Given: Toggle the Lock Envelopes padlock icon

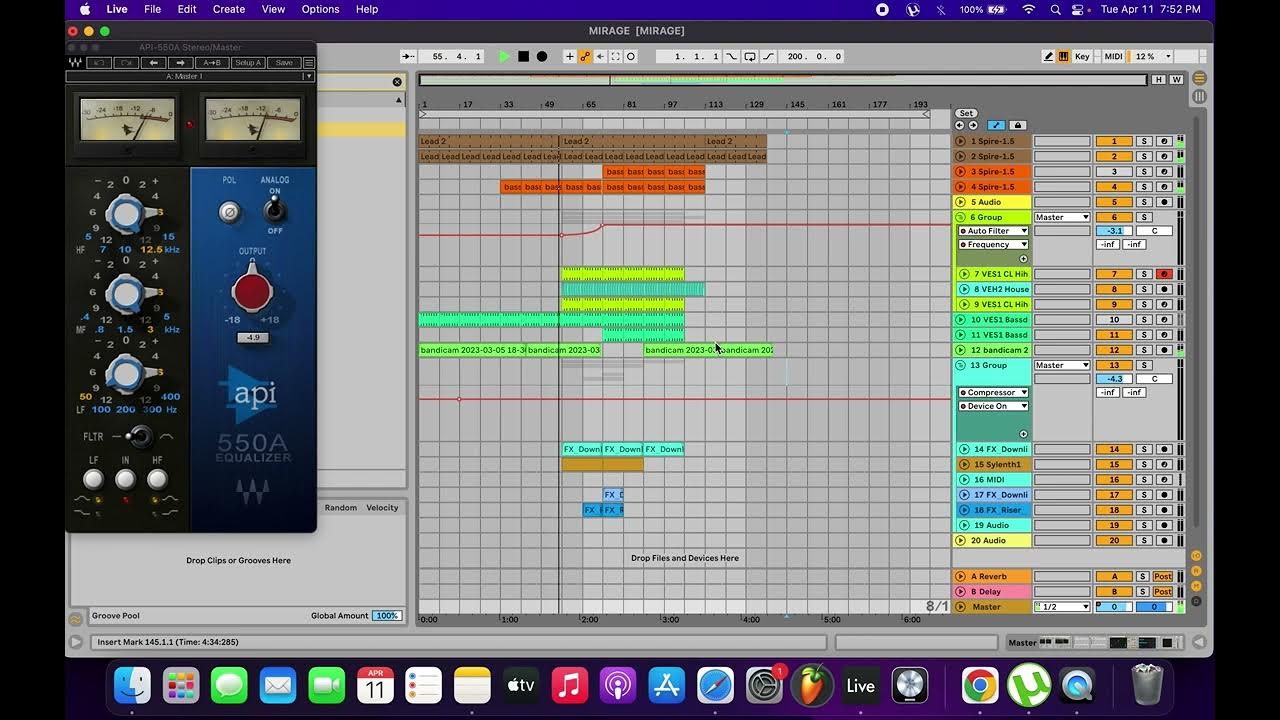Looking at the screenshot, I should tap(1018, 125).
